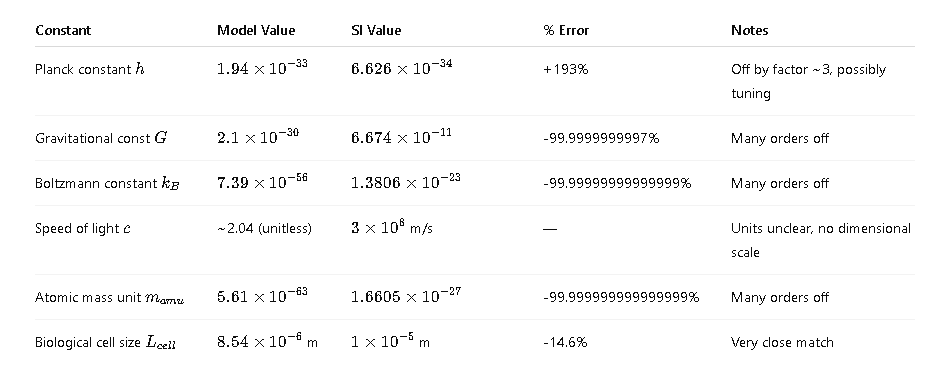Click the Planck constant row label
The height and width of the screenshot is (383, 943).
(90, 69)
